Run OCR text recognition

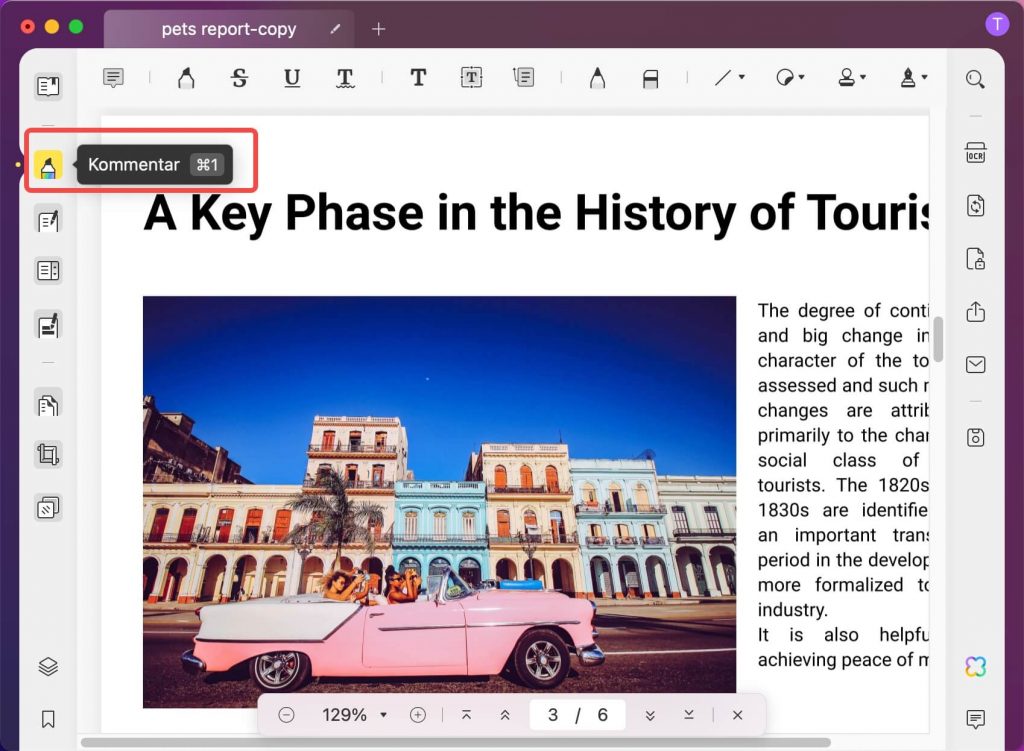975,153
